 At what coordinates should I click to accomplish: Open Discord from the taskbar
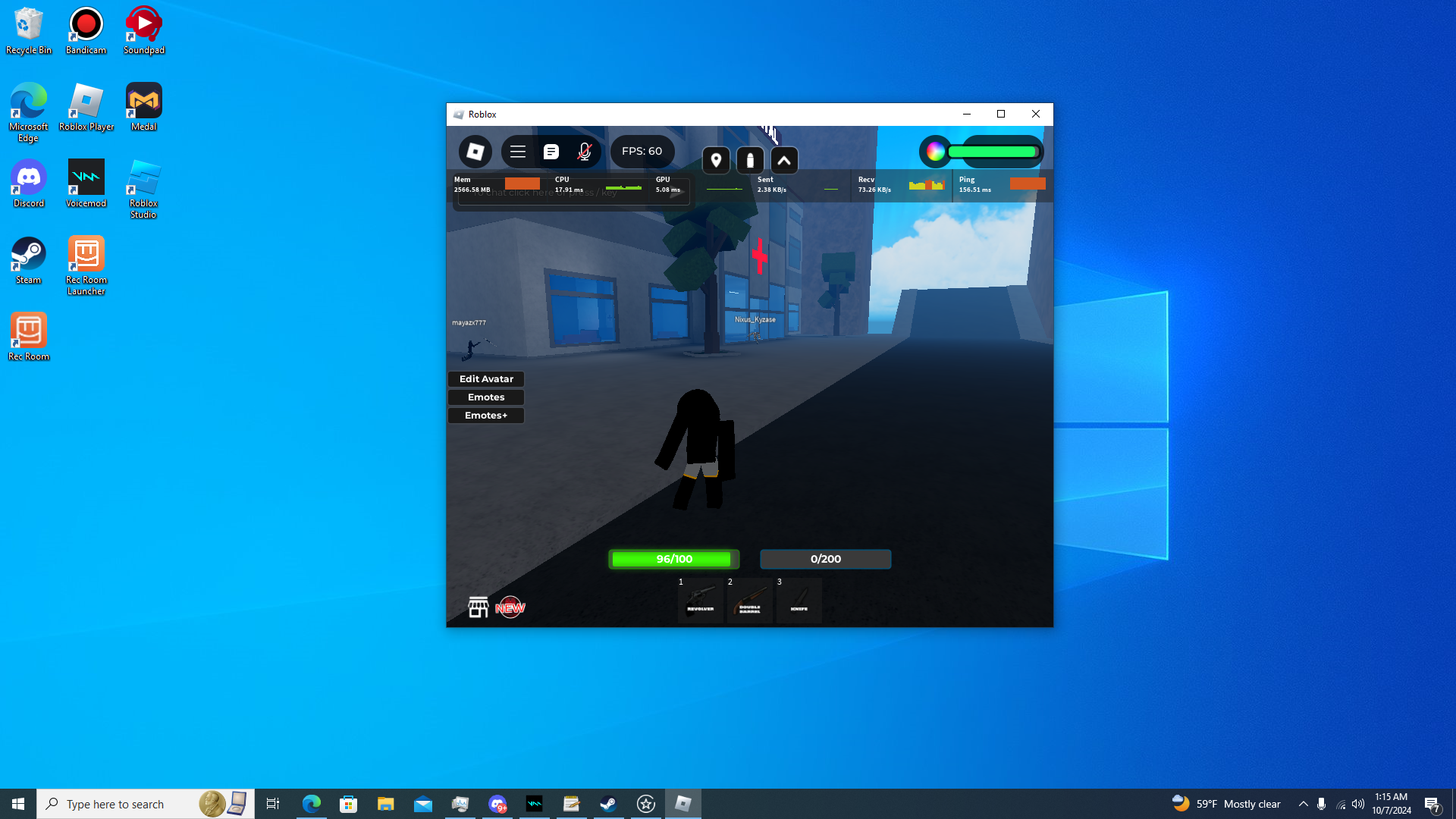tap(497, 804)
